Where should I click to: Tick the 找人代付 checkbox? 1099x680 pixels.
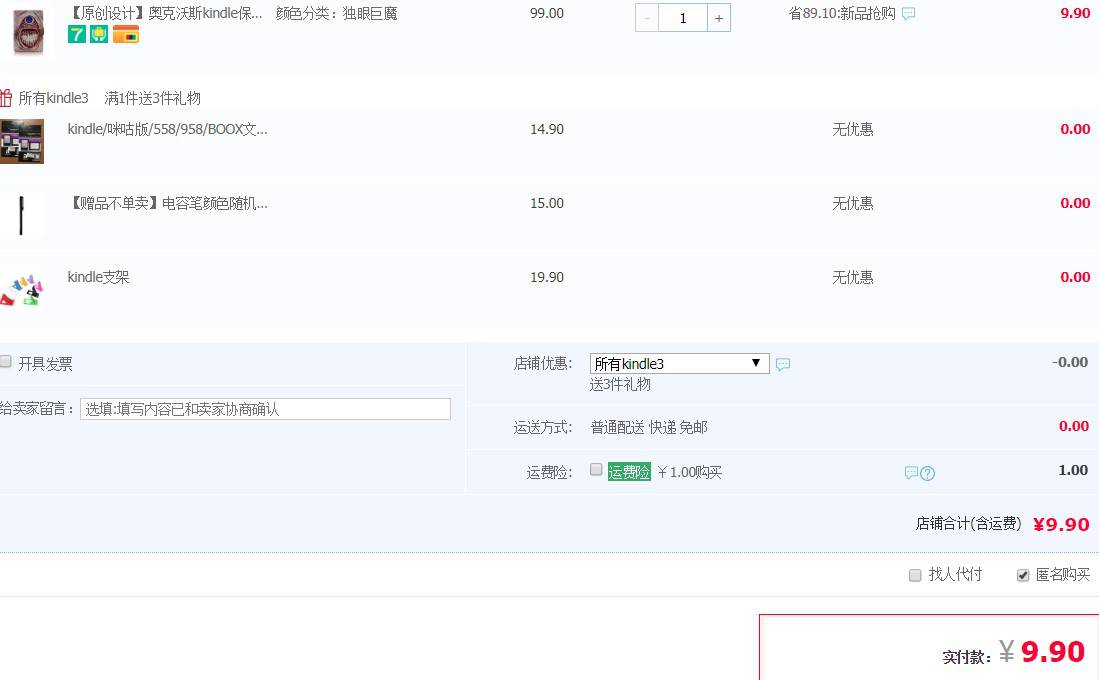(x=915, y=575)
